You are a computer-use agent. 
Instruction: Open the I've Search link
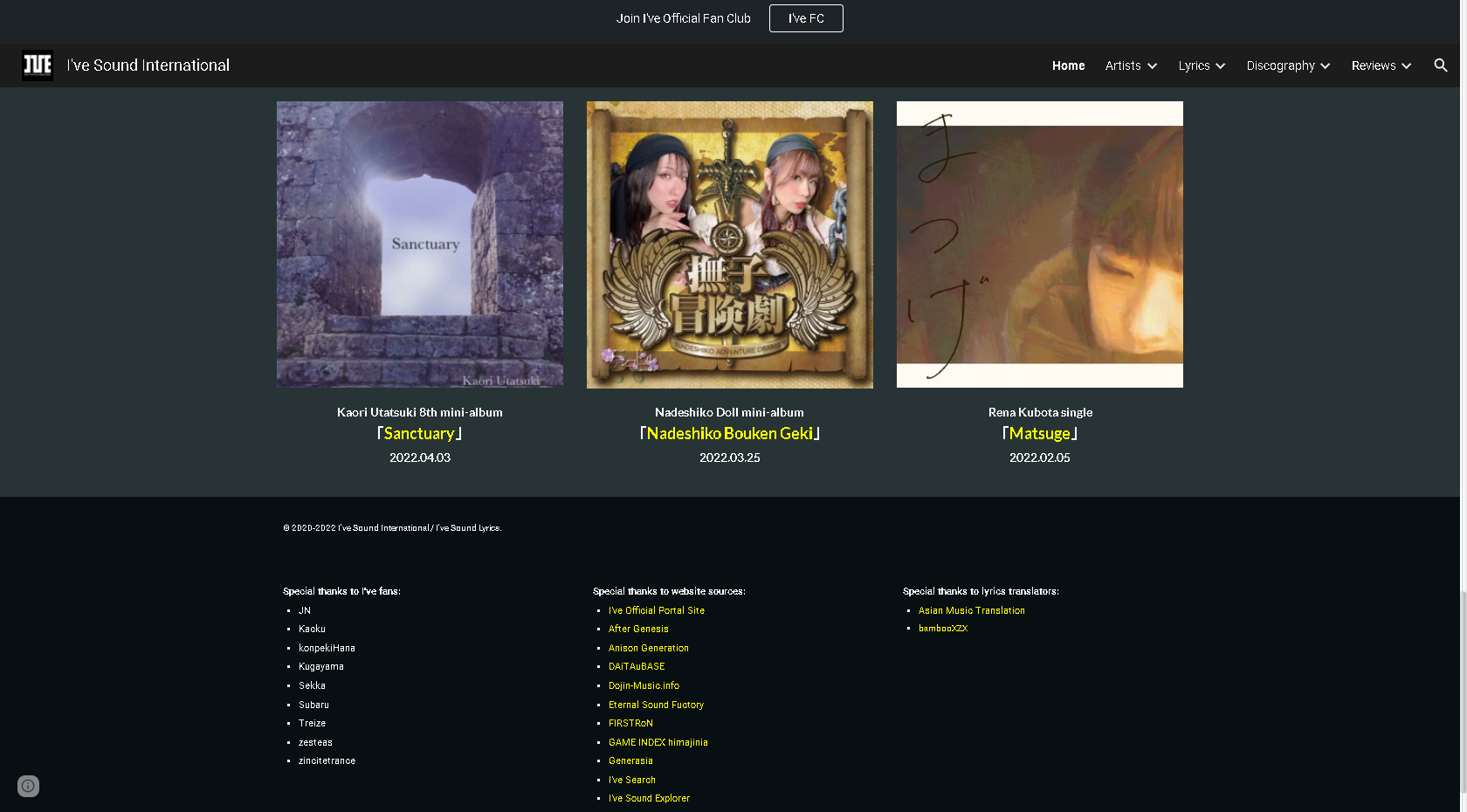pos(632,780)
